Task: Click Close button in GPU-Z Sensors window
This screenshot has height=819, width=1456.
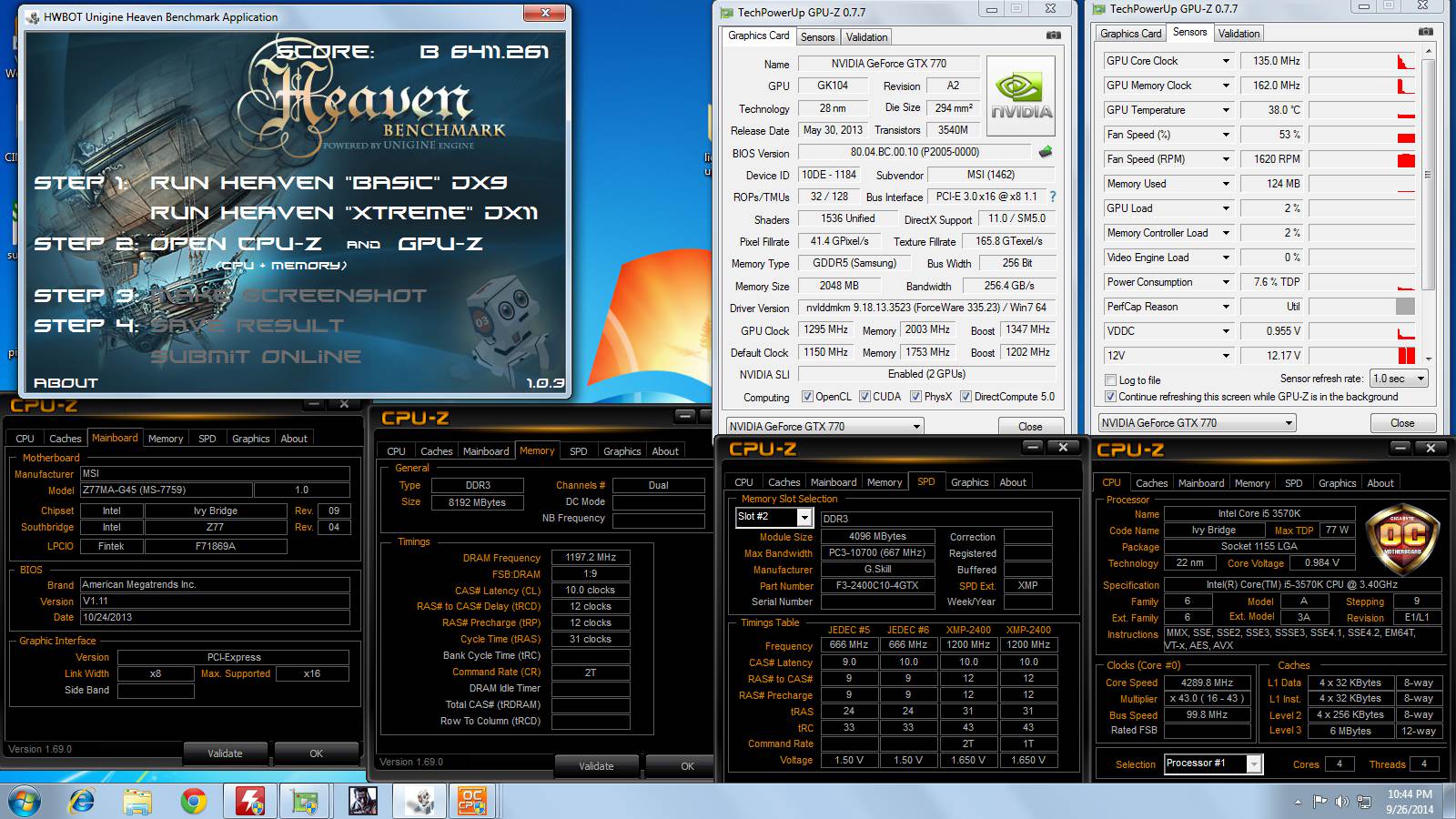Action: pos(1402,423)
